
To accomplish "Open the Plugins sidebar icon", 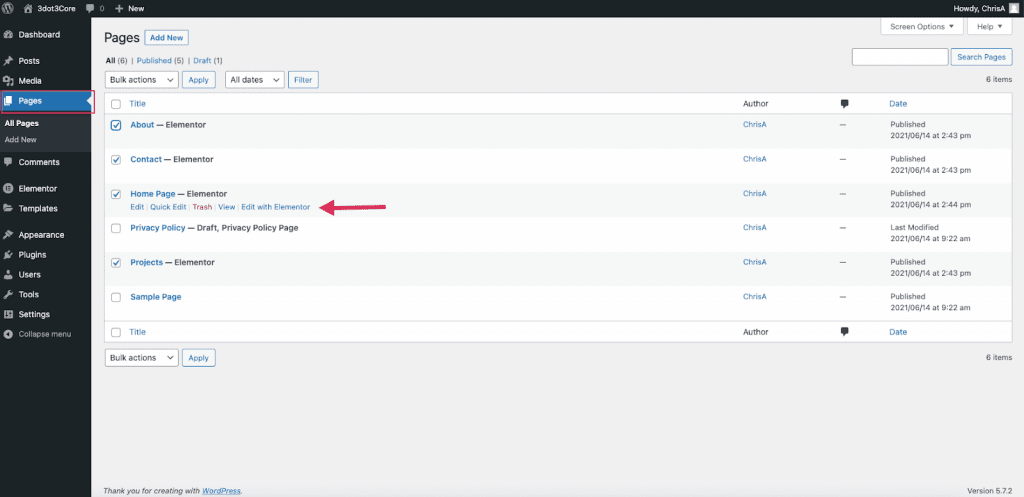I will [9, 255].
